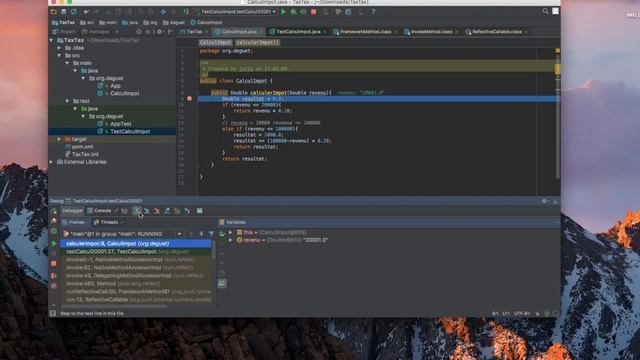
Task: Click the red Stop button in the top toolbar
Action: point(313,12)
